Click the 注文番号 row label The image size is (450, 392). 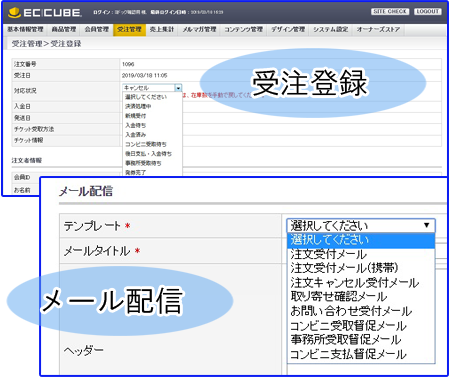tap(25, 64)
